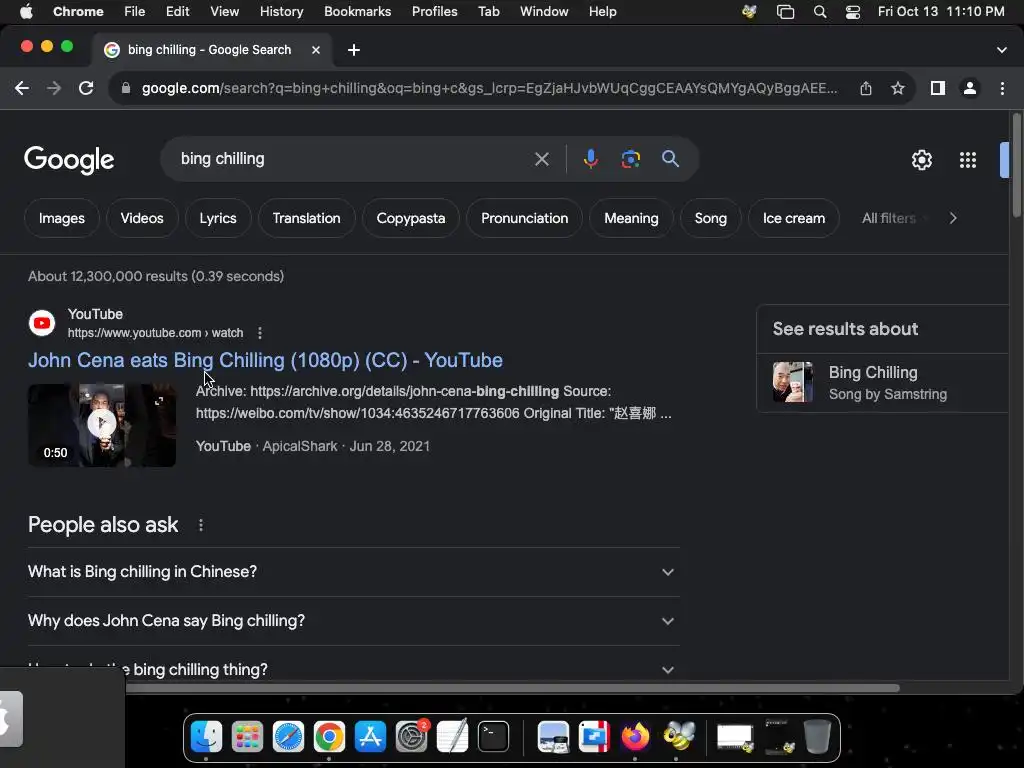Click the magnifier search button
Viewport: 1024px width, 768px height.
pos(670,159)
